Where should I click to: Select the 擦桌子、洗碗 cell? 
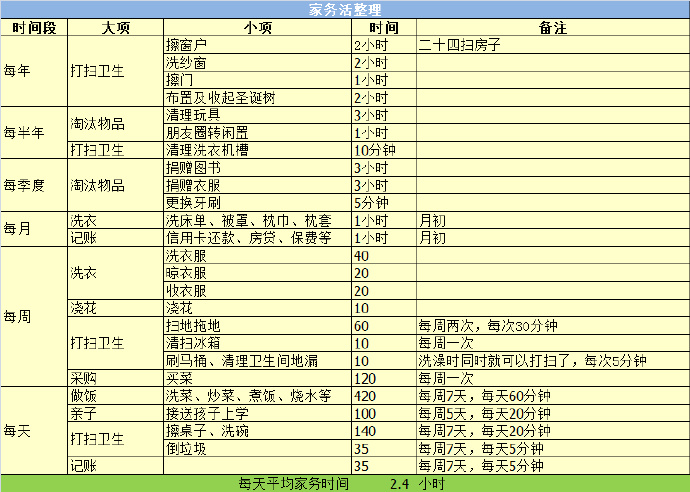coord(257,430)
